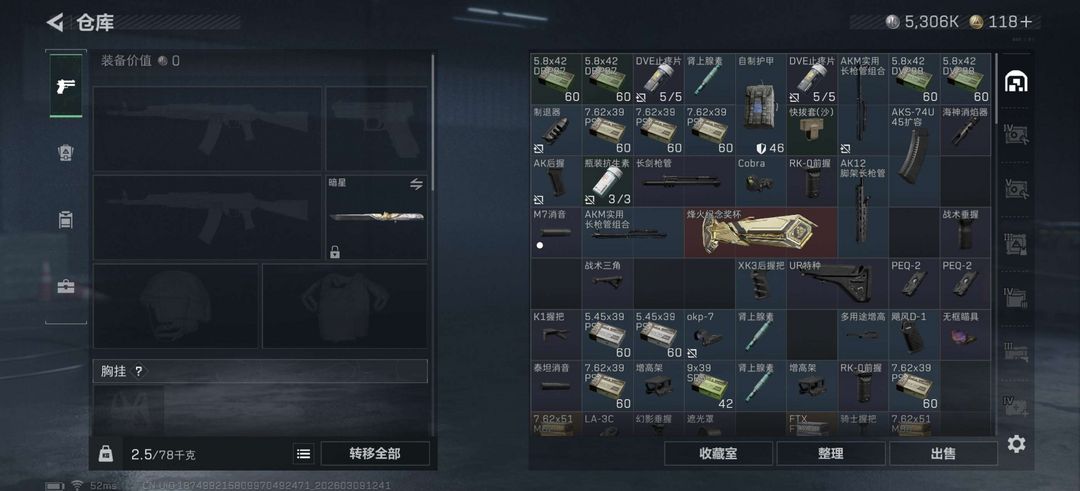Toggle the swap arrows on 暗星 knife slot
Screen dimensions: 1080x491
[x=416, y=184]
